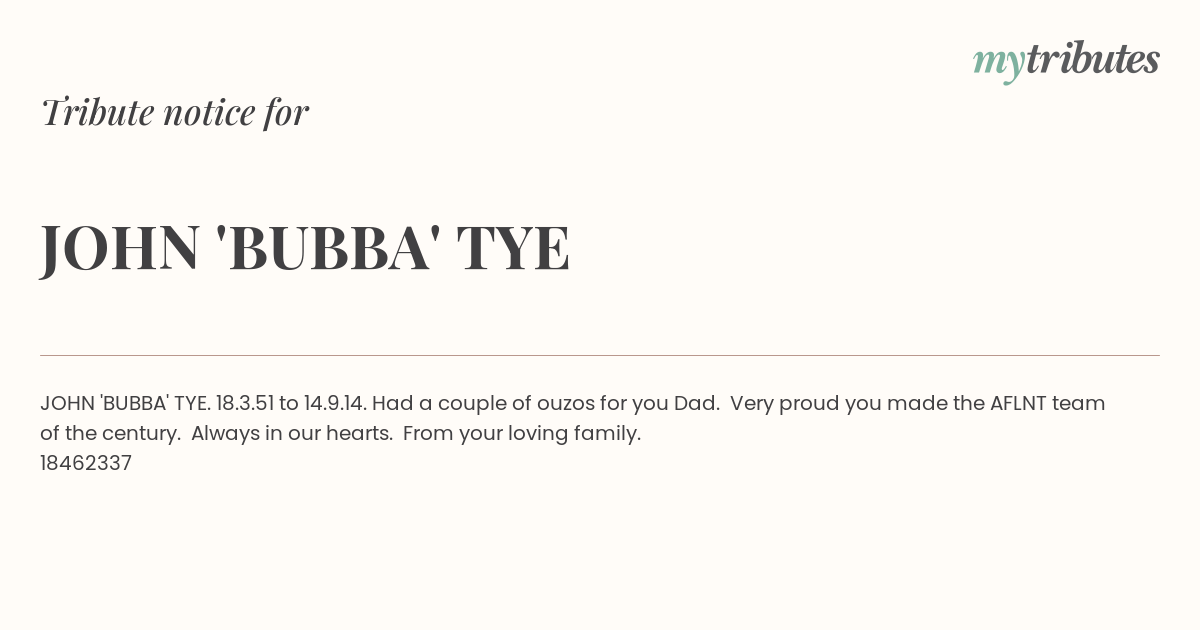Click the phrase "Always in our hearts"

(x=290, y=433)
